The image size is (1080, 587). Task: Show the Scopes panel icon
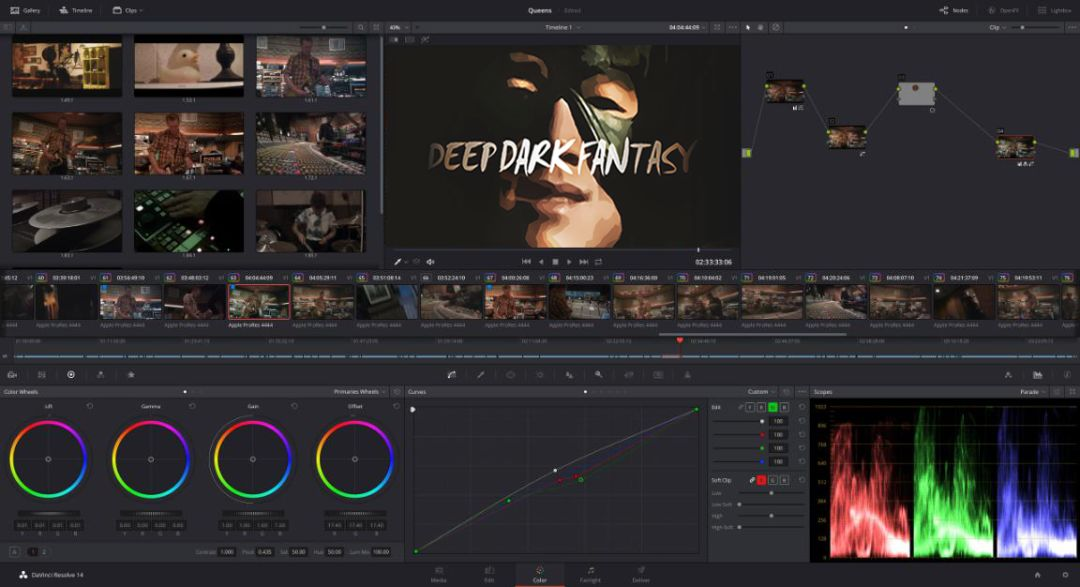pyautogui.click(x=1037, y=375)
